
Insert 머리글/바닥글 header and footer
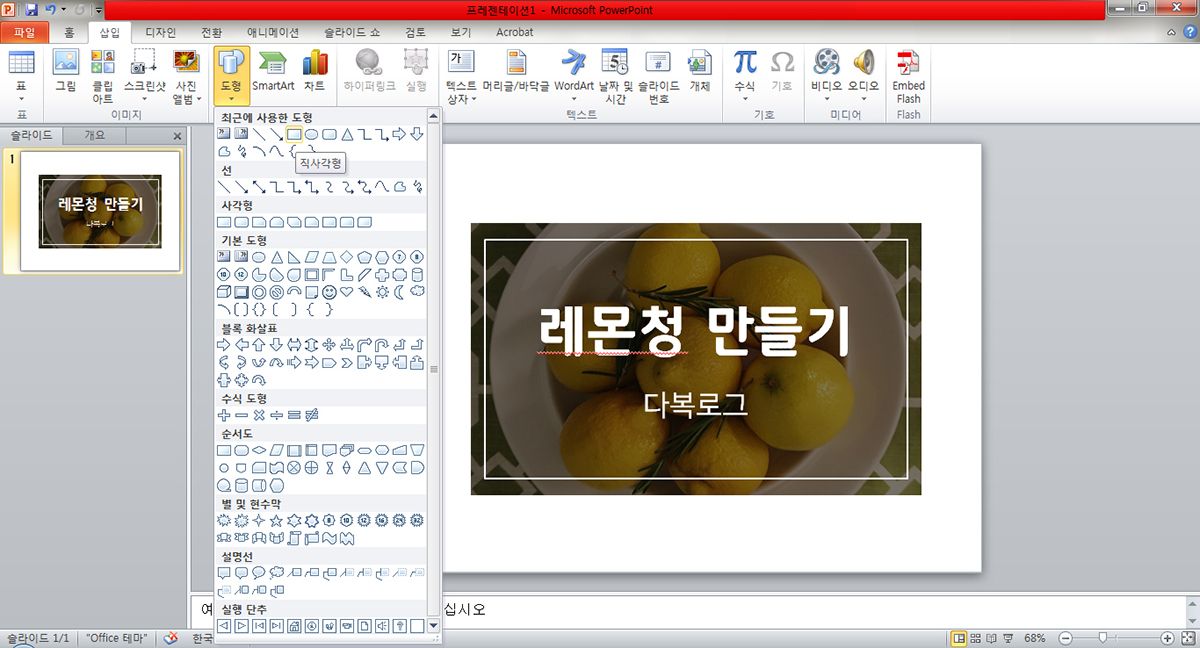[x=516, y=72]
